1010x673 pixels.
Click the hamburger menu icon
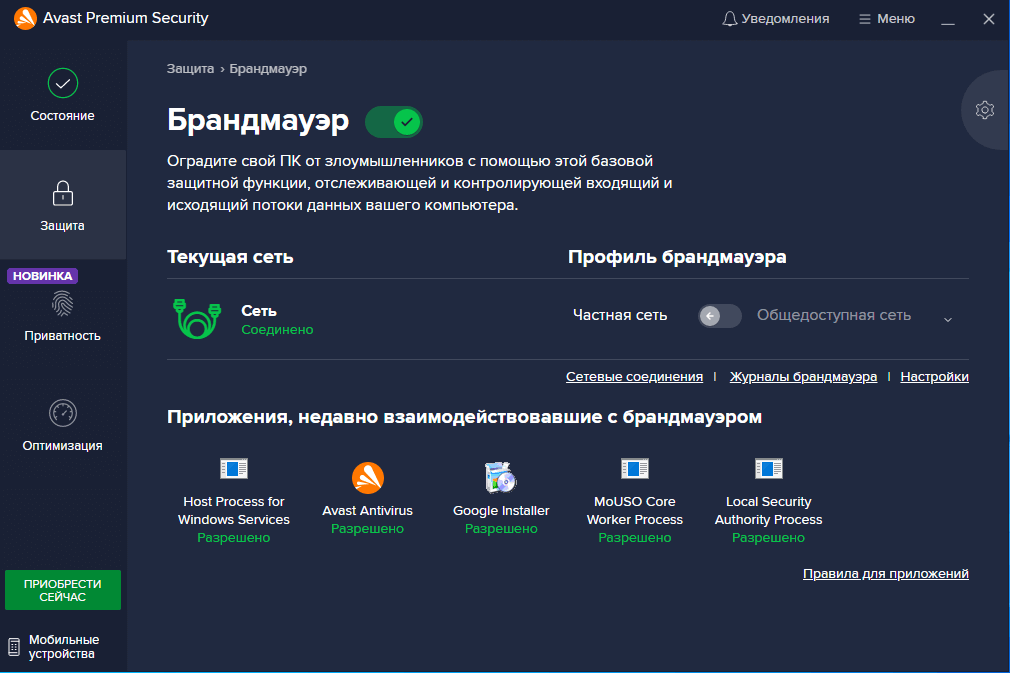[864, 19]
